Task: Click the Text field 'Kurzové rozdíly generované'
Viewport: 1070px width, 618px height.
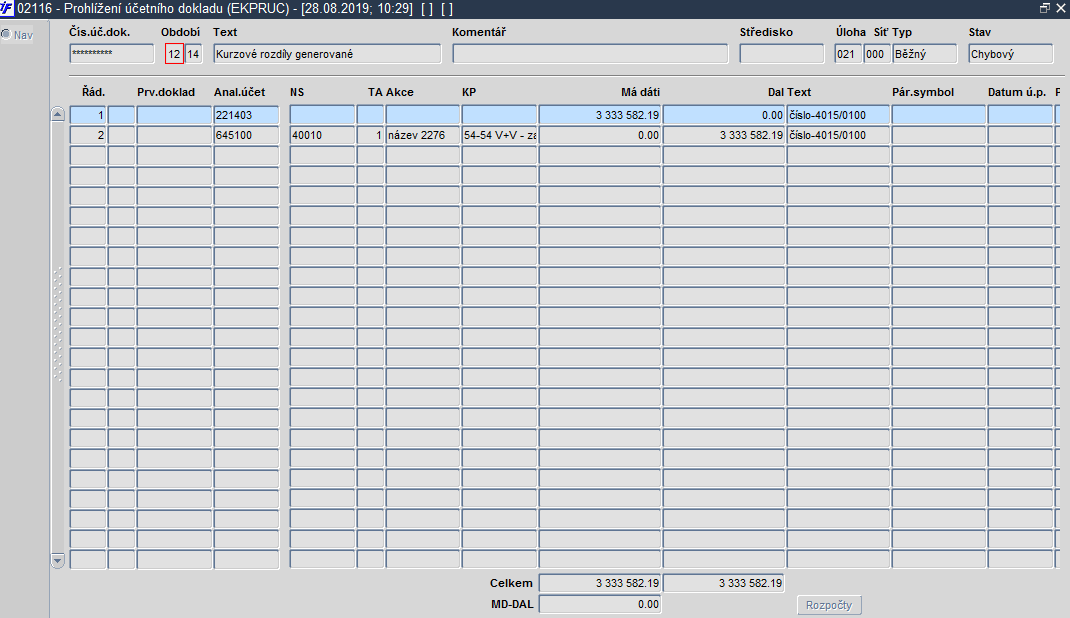Action: click(327, 54)
